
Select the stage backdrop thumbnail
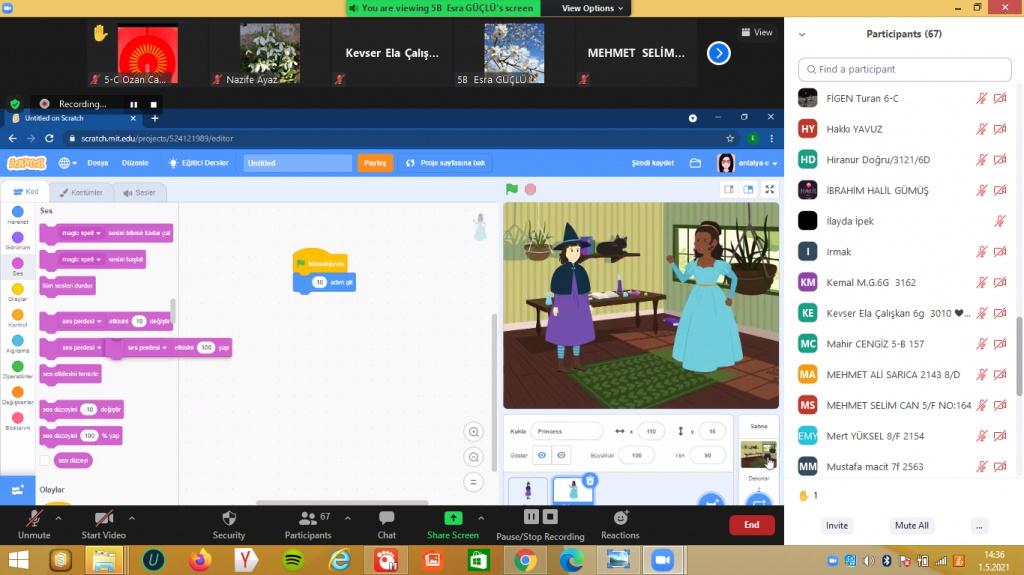[757, 454]
